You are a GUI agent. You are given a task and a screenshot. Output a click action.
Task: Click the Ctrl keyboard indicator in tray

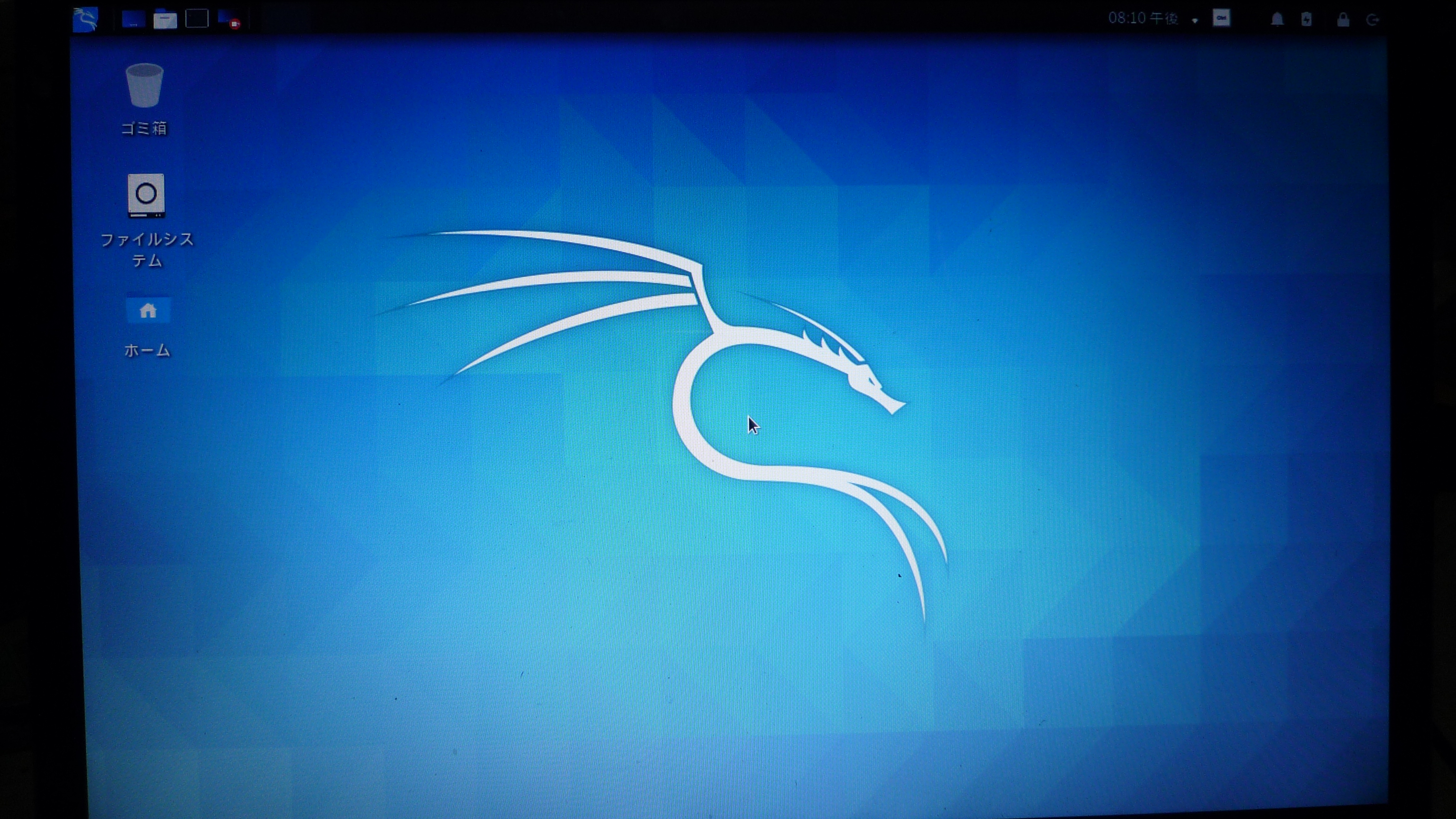pos(1221,18)
